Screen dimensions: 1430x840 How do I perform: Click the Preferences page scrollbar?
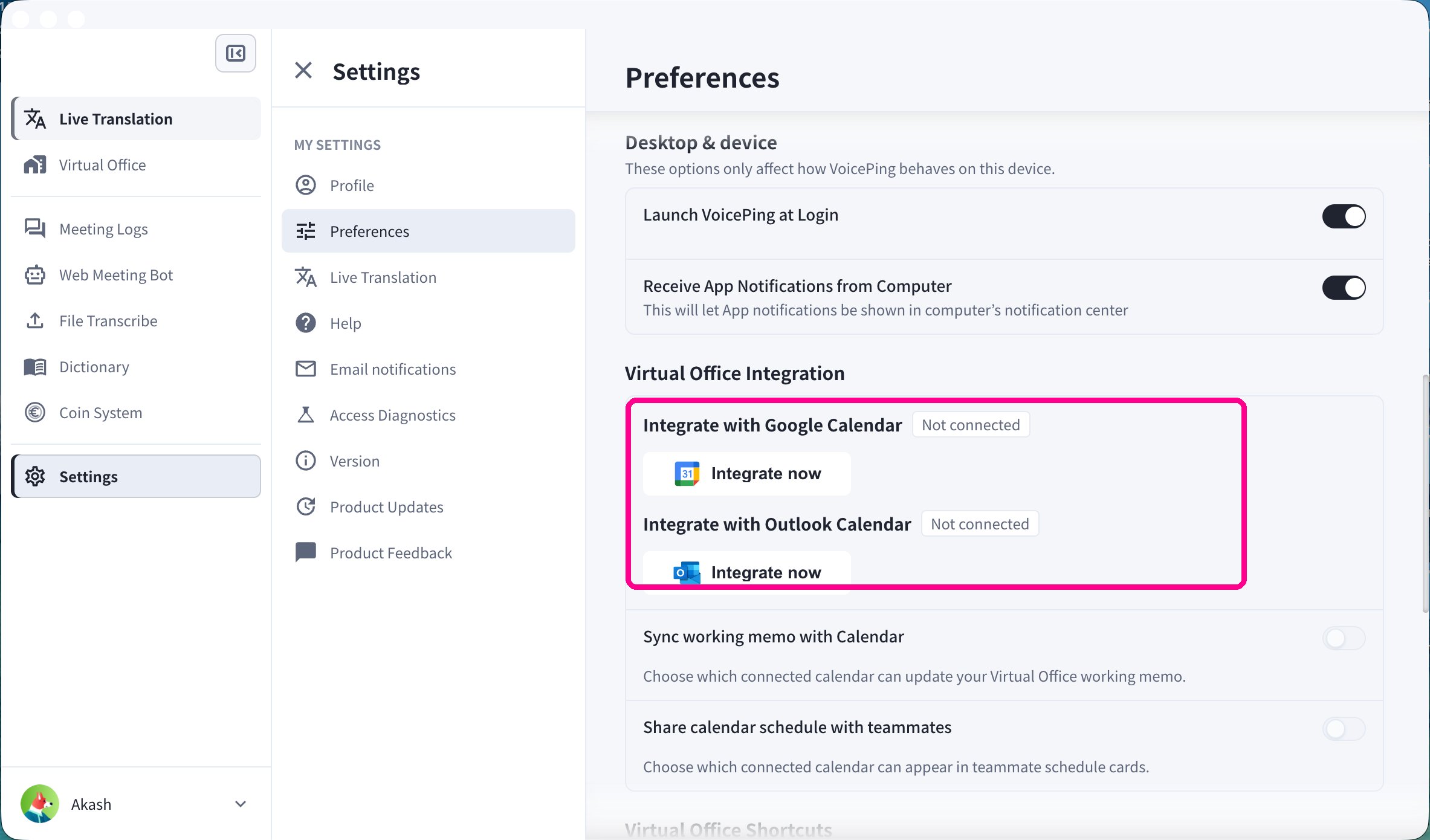click(1425, 493)
